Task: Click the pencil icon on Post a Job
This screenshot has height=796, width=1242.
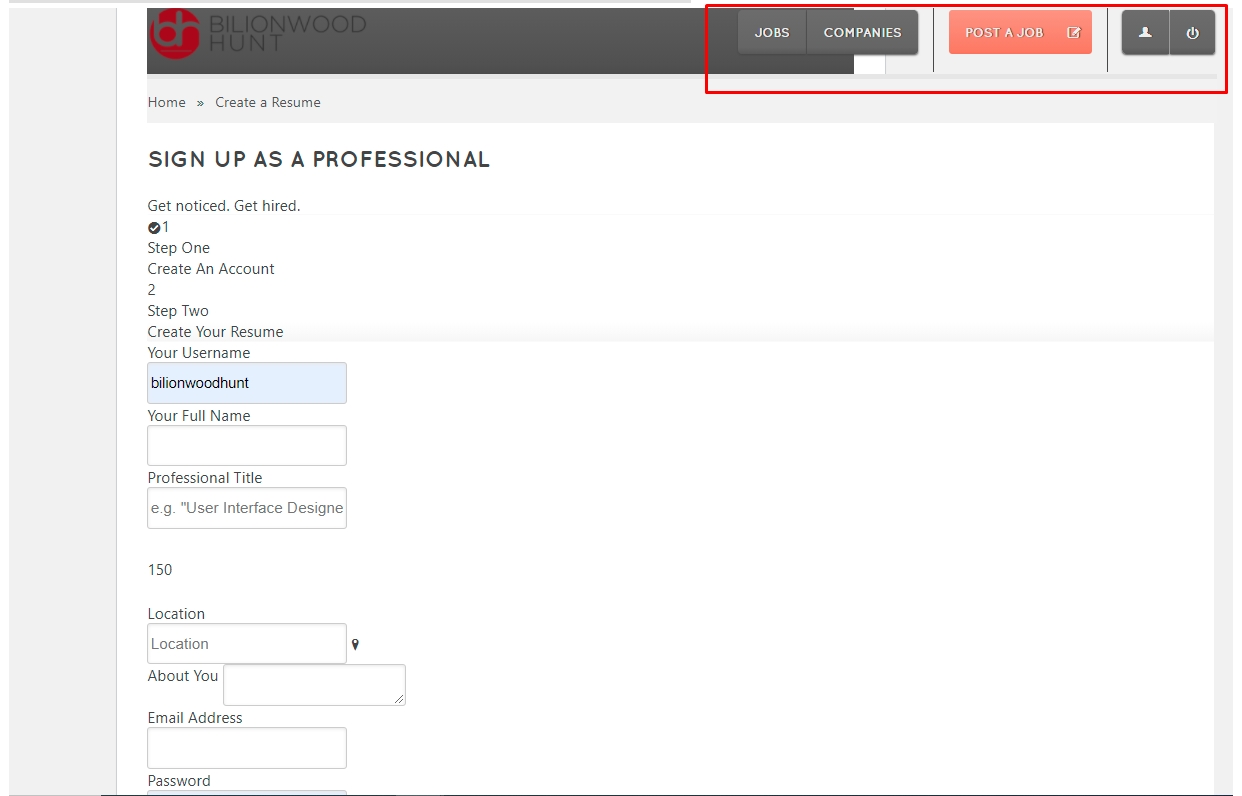Action: point(1073,33)
